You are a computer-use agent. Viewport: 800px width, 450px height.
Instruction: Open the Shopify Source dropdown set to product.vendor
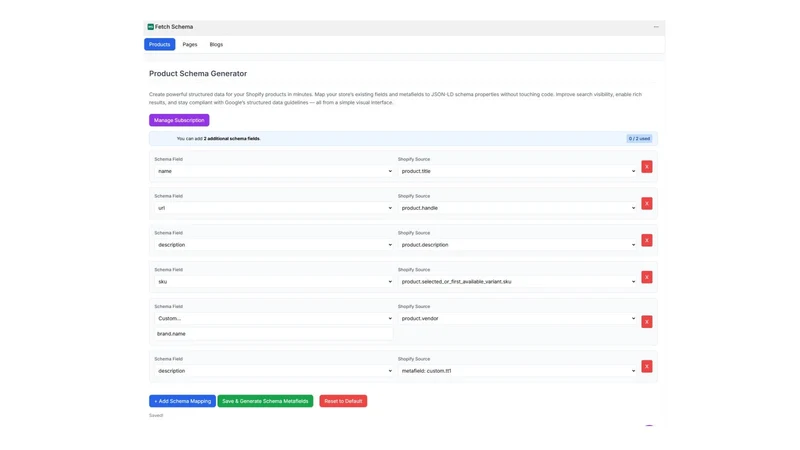point(517,318)
